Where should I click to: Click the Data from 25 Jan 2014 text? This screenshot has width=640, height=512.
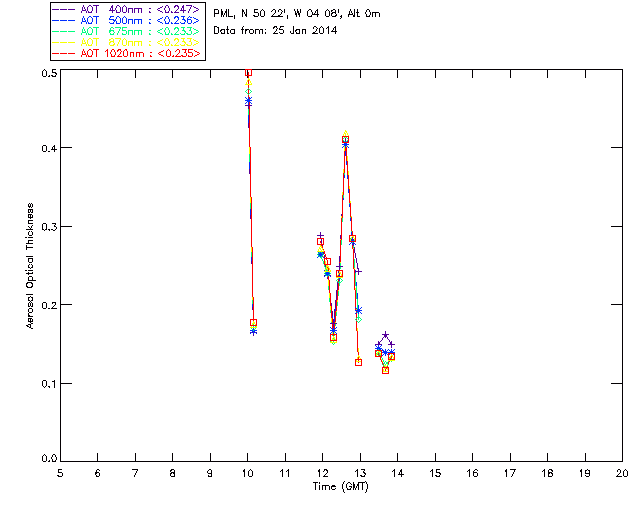(275, 30)
